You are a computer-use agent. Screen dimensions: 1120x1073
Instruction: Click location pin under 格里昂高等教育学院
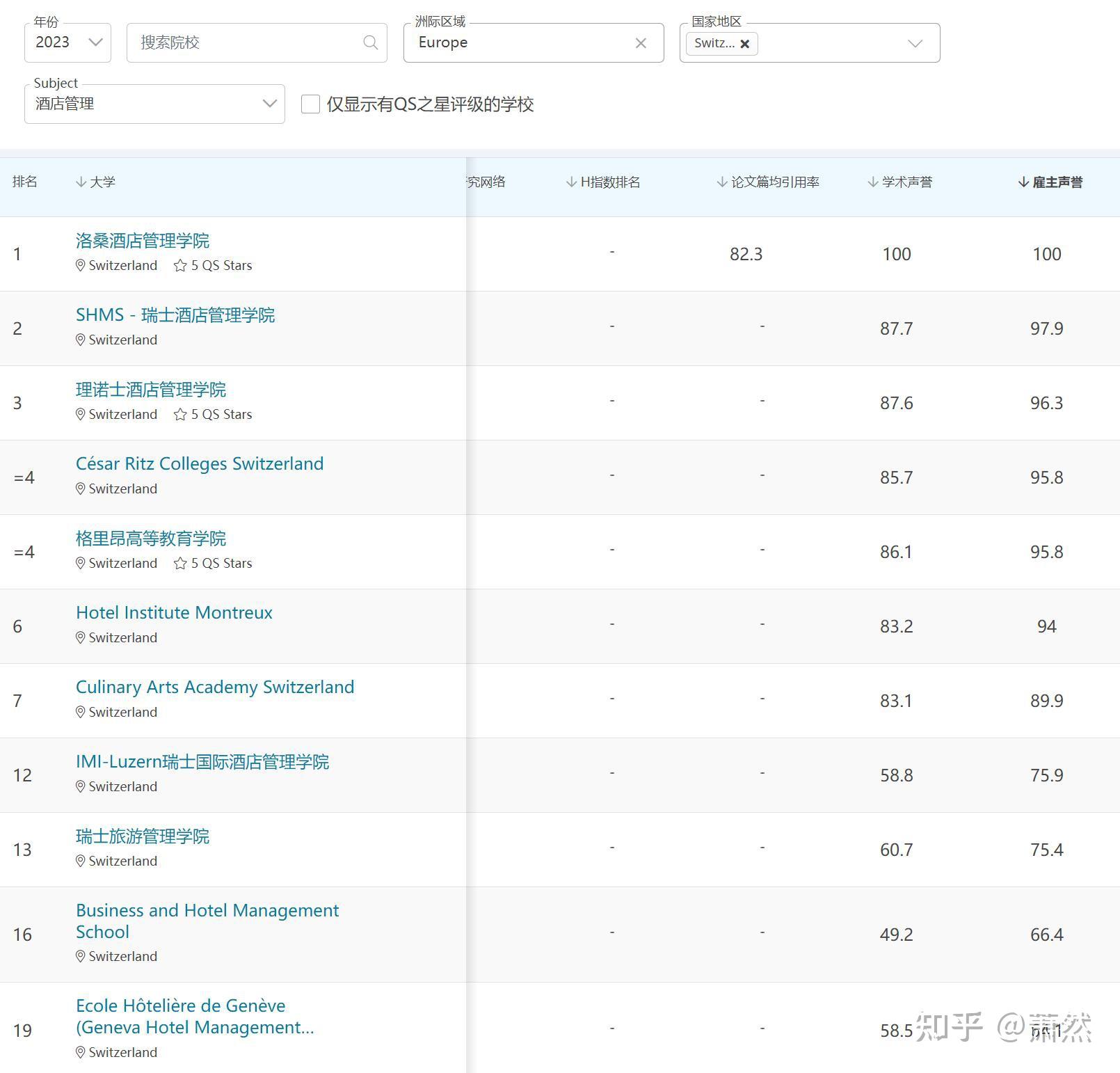pyautogui.click(x=81, y=563)
